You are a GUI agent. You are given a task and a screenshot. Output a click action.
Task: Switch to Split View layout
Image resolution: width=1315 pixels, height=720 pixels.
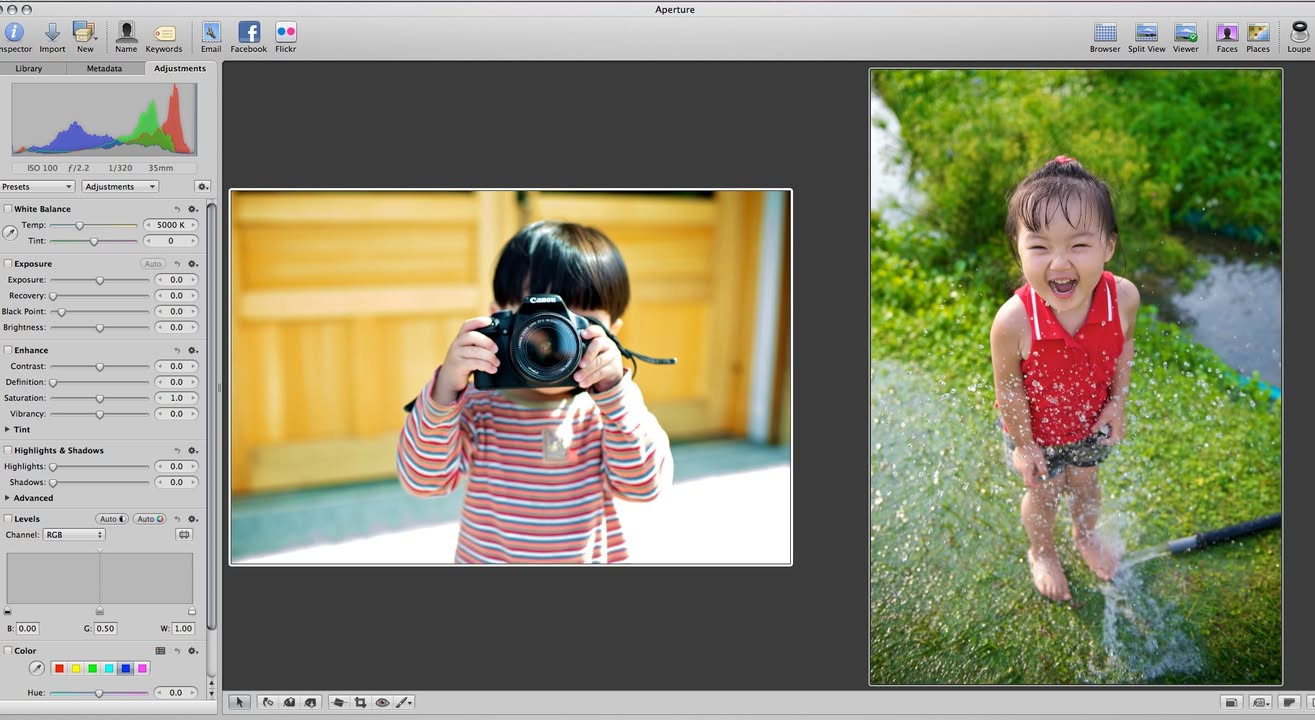[x=1146, y=34]
